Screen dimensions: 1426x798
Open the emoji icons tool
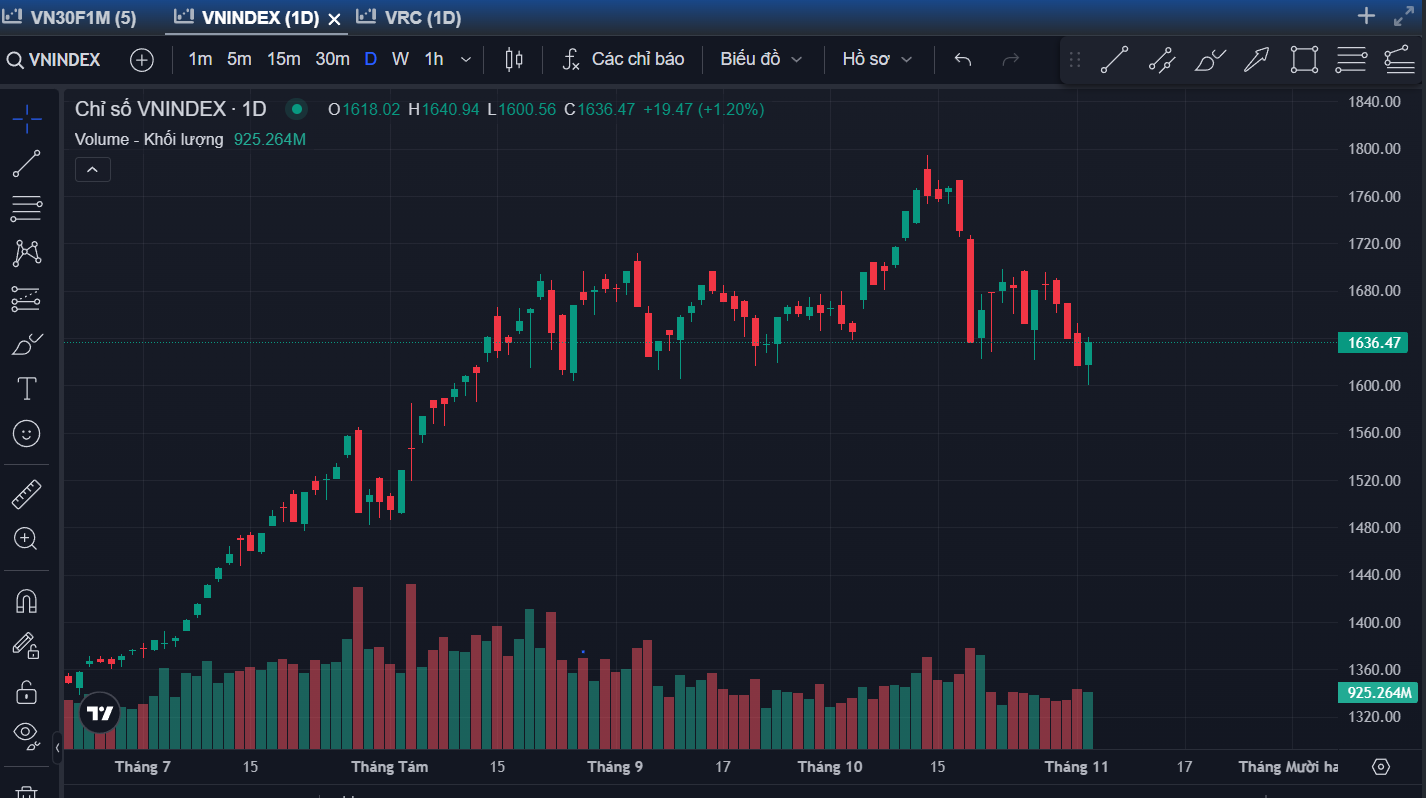pyautogui.click(x=27, y=433)
